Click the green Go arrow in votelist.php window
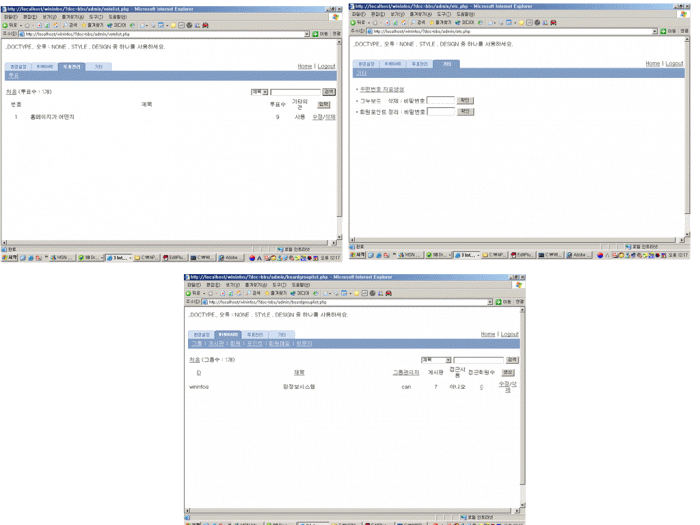 (315, 34)
